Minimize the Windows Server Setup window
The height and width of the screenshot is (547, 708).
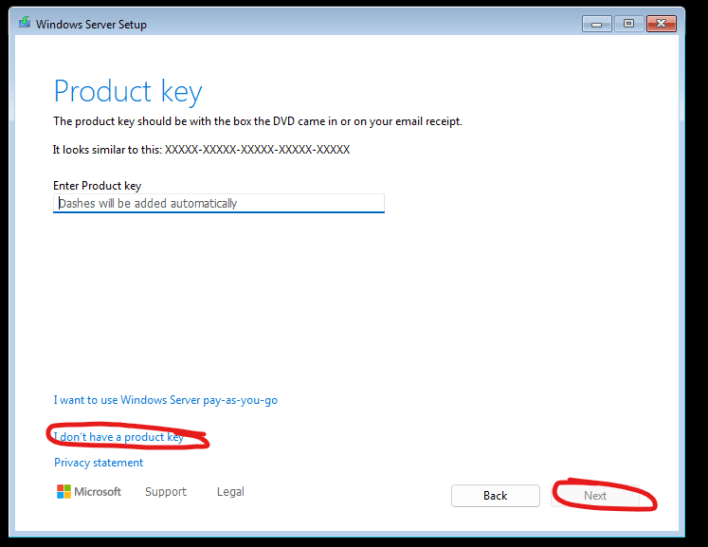pos(596,23)
